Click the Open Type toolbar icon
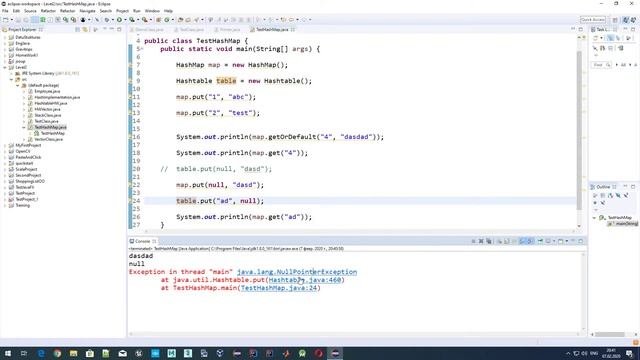 180,20
